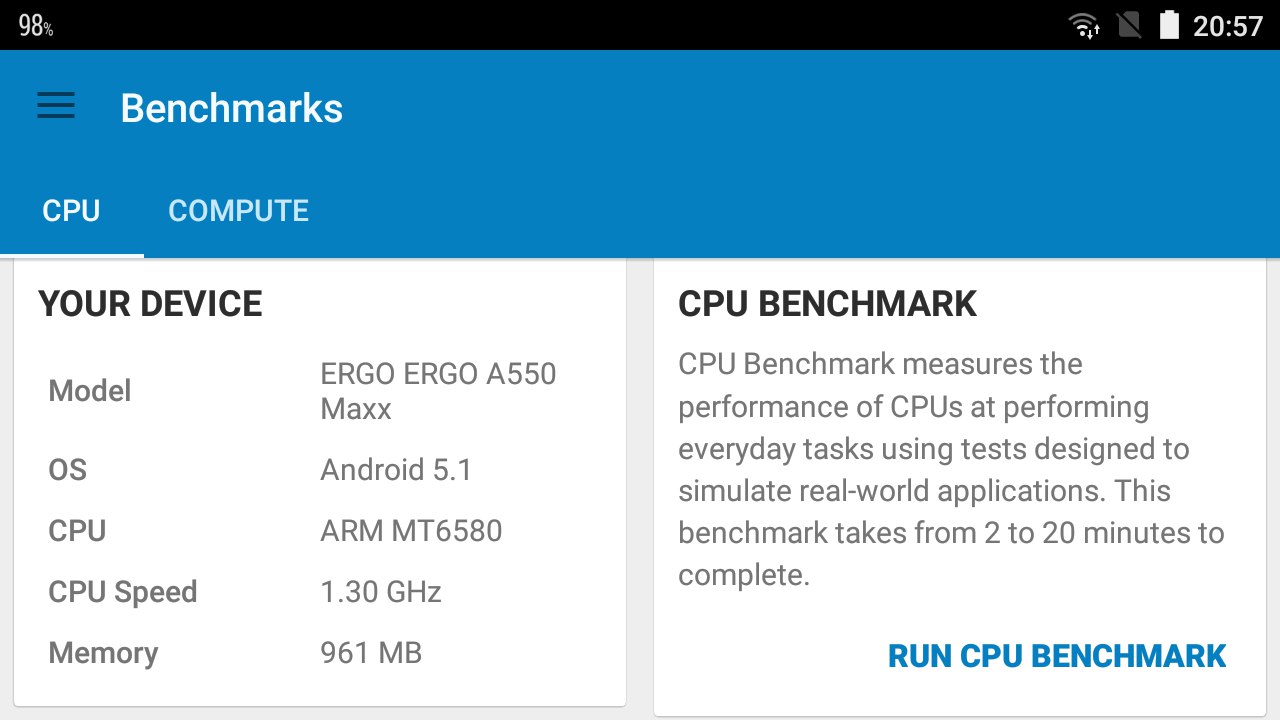The image size is (1280, 720).
Task: Tap the Benchmarks title
Action: click(x=232, y=108)
